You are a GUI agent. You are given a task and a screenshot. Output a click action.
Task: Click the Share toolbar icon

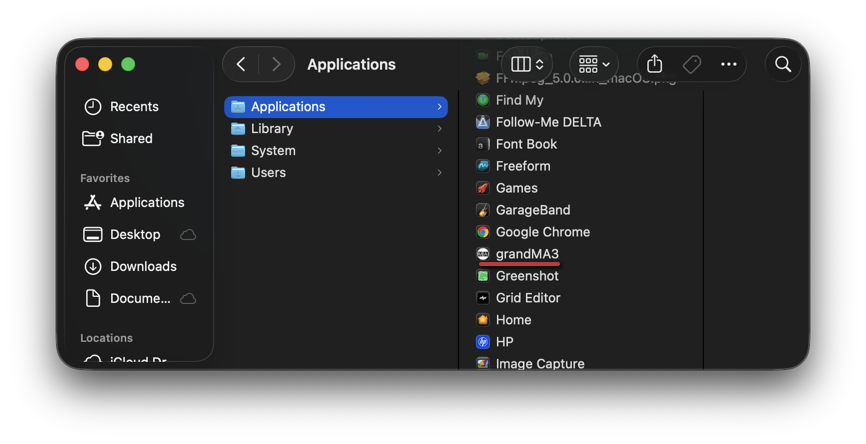(654, 65)
